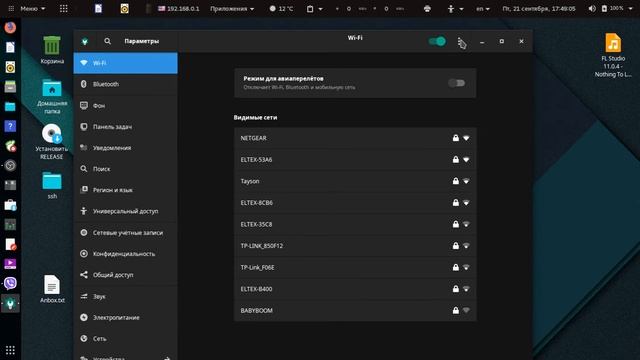Viewport: 640px width, 360px height.
Task: Click the 12 °C weather indicator
Action: [281, 9]
